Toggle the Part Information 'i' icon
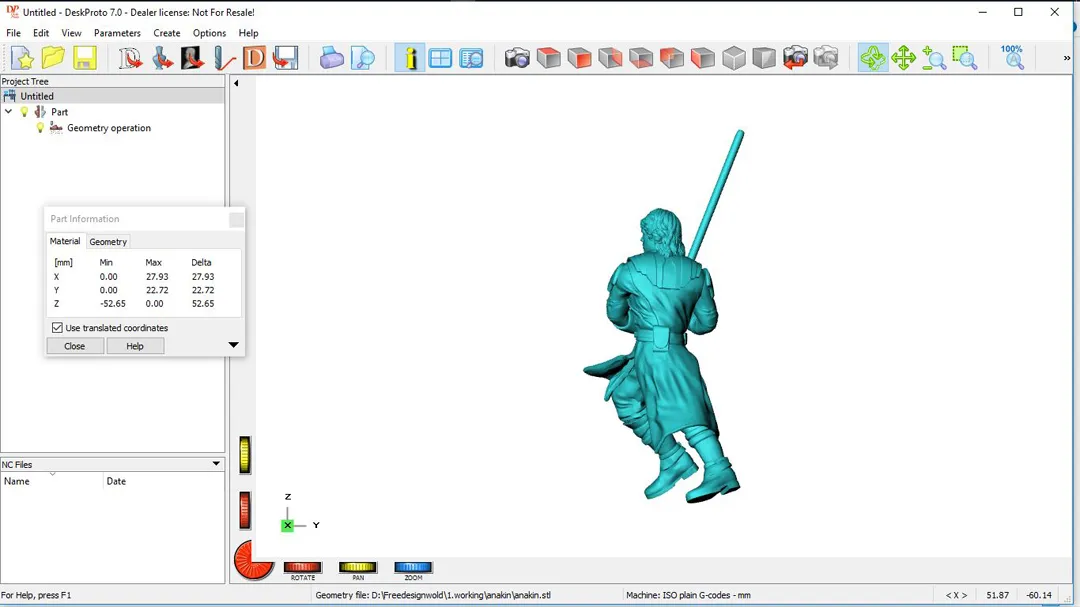 tap(410, 59)
